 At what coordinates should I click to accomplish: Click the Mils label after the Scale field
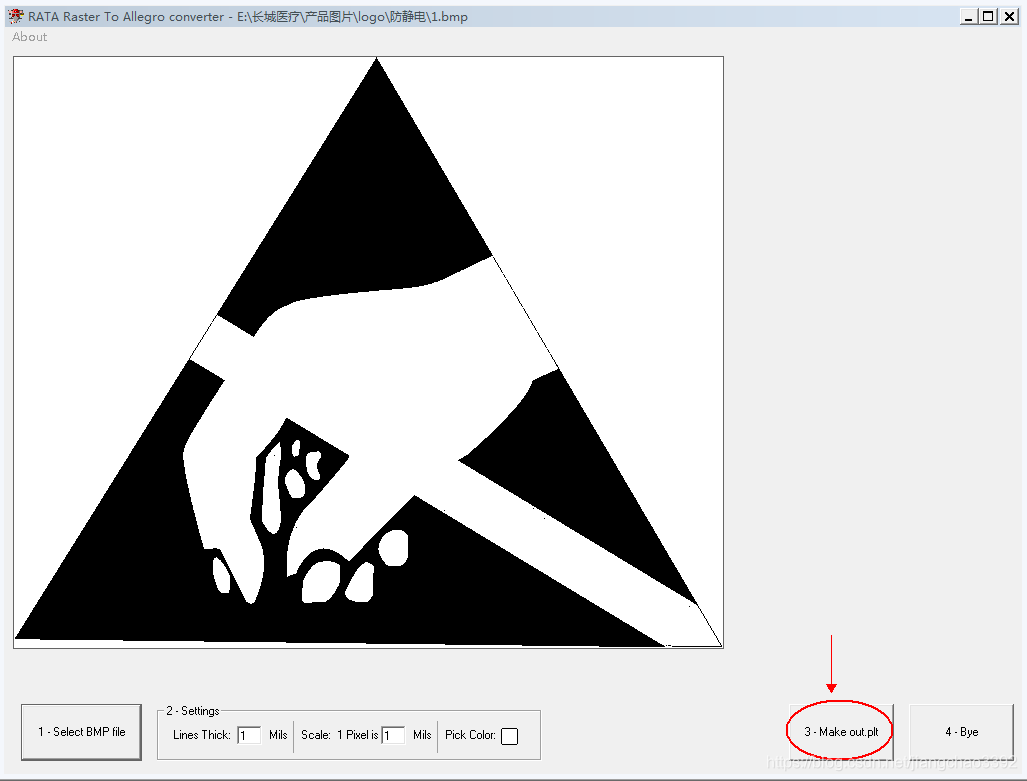[x=422, y=735]
